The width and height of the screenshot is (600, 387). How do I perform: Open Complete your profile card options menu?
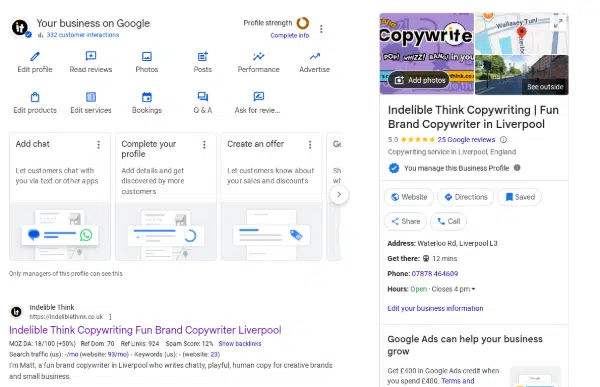[x=204, y=145]
